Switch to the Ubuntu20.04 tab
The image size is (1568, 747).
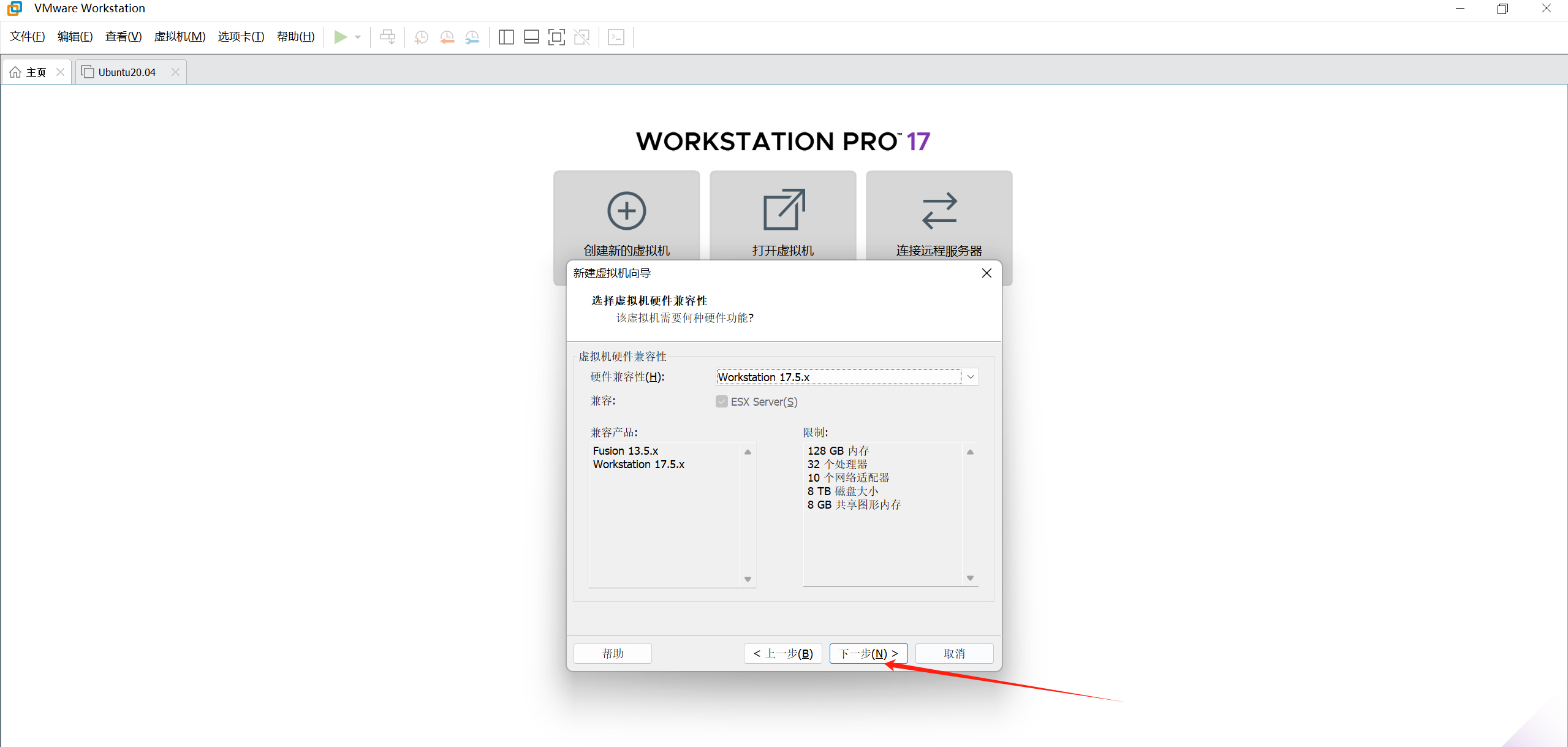coord(131,72)
